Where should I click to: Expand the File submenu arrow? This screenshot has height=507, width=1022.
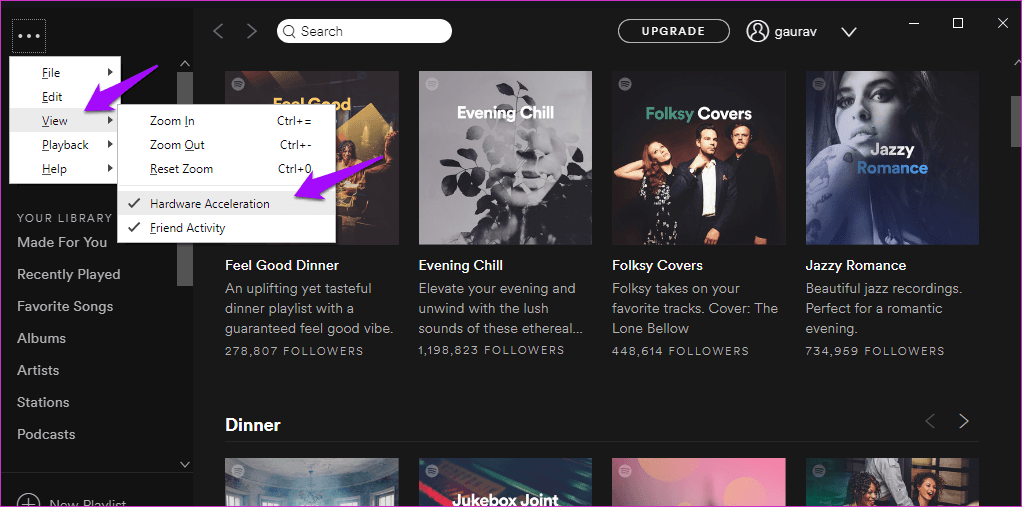click(111, 72)
